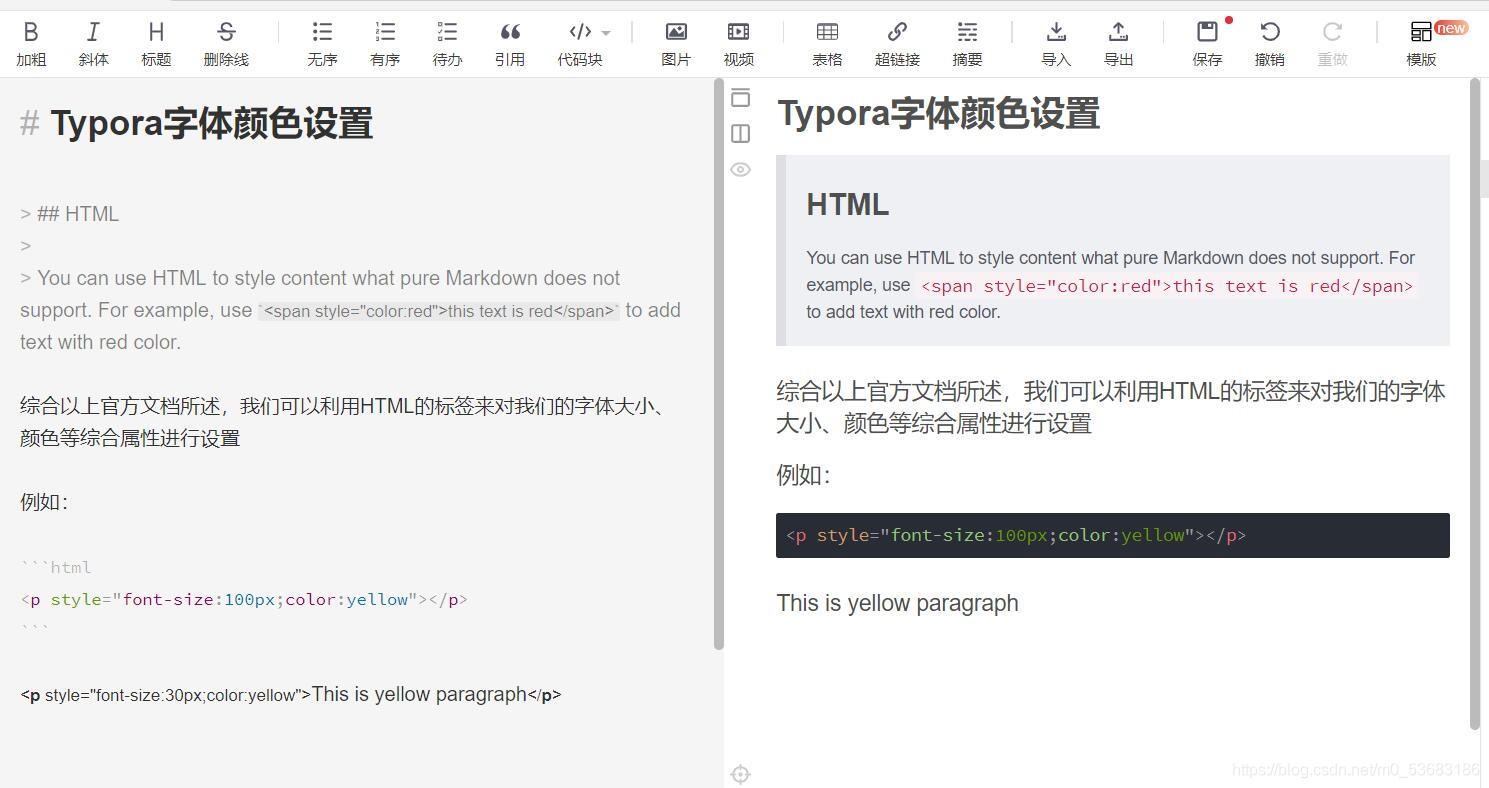Click the preview title 'Typora字体颜色设置'
Image resolution: width=1489 pixels, height=788 pixels.
pos(938,114)
